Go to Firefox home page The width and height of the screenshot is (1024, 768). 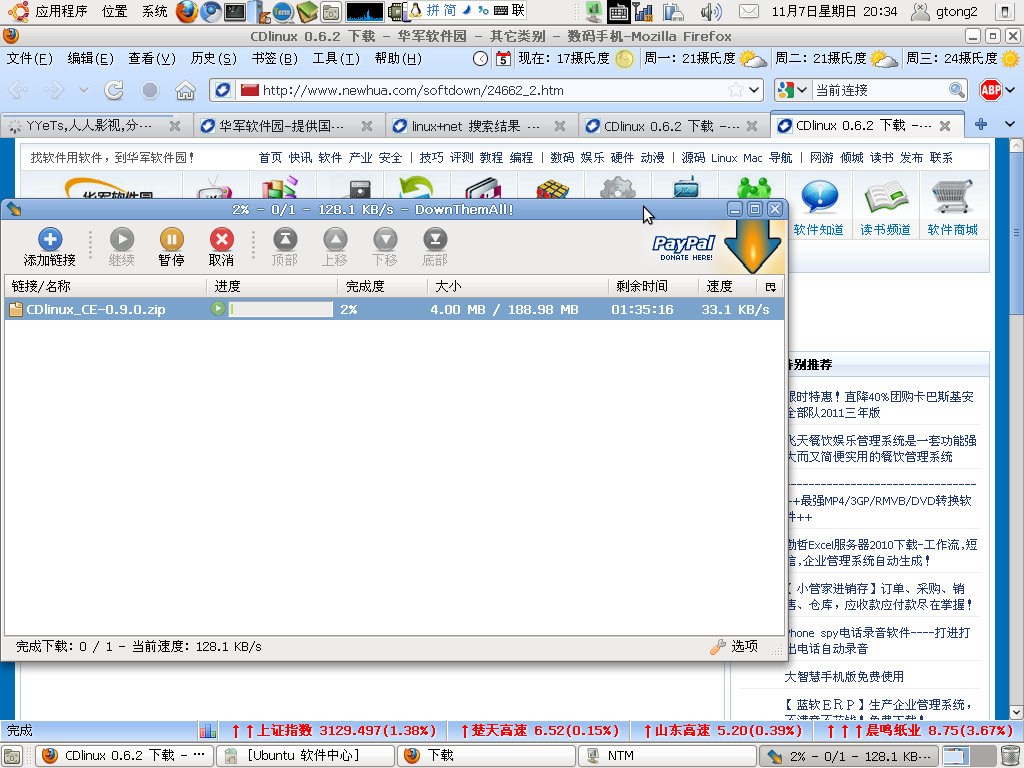click(185, 90)
